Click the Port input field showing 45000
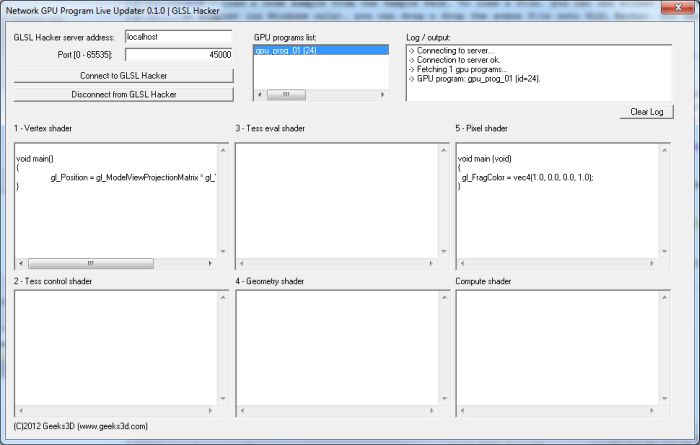The height and width of the screenshot is (445, 700). pos(179,55)
